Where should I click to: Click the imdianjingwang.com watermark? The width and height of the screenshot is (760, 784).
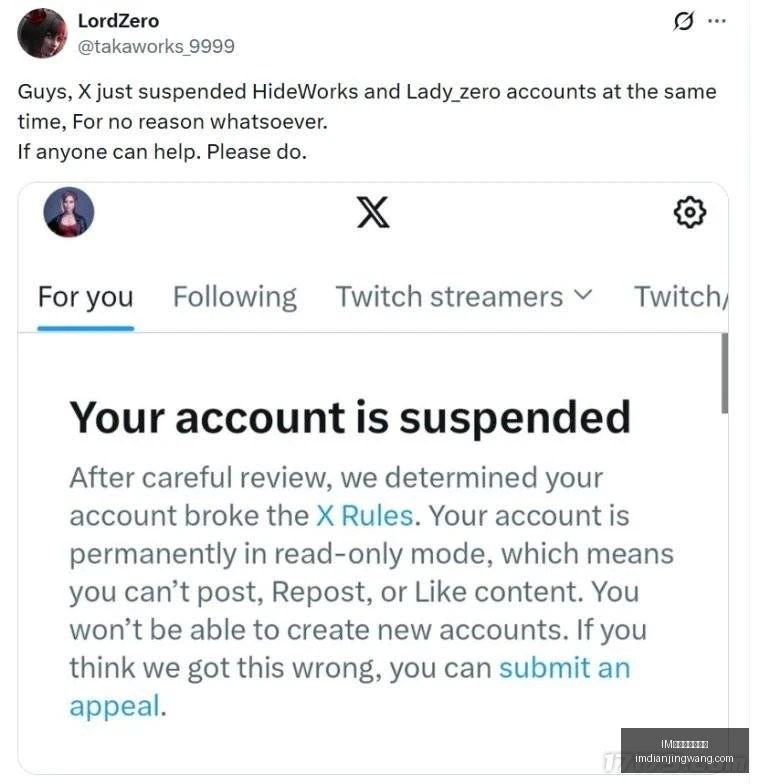click(684, 758)
